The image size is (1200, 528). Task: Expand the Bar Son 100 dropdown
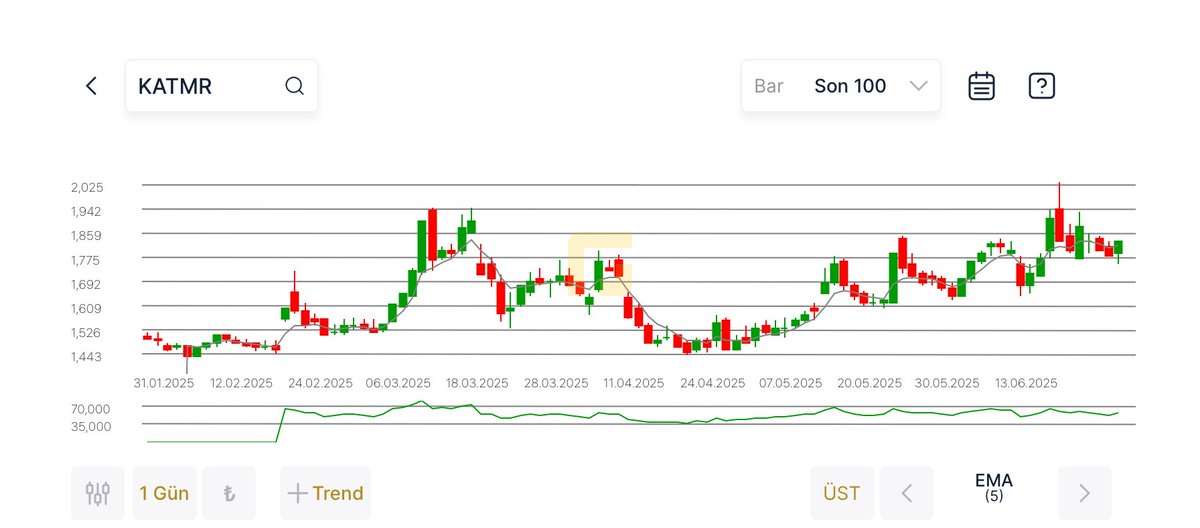point(841,86)
